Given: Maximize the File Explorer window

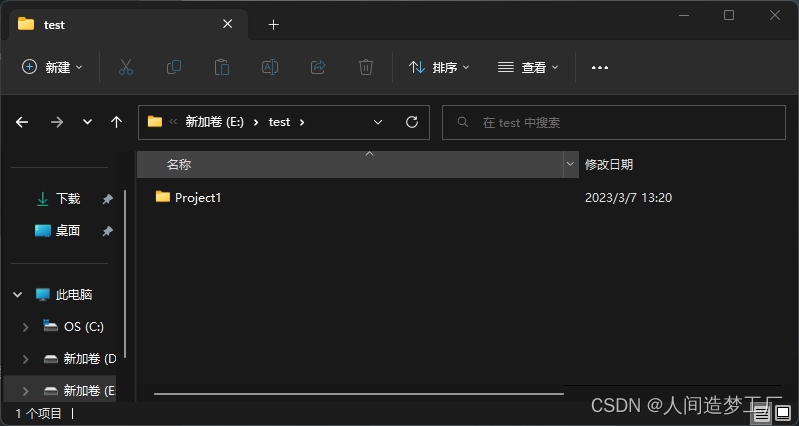Looking at the screenshot, I should pyautogui.click(x=729, y=16).
